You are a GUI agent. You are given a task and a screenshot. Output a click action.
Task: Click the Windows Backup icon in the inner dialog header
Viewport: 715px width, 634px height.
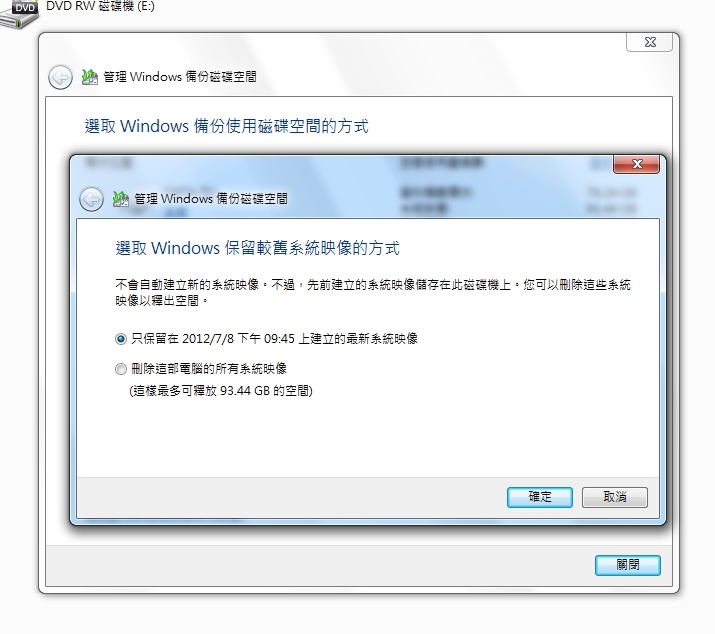click(121, 199)
